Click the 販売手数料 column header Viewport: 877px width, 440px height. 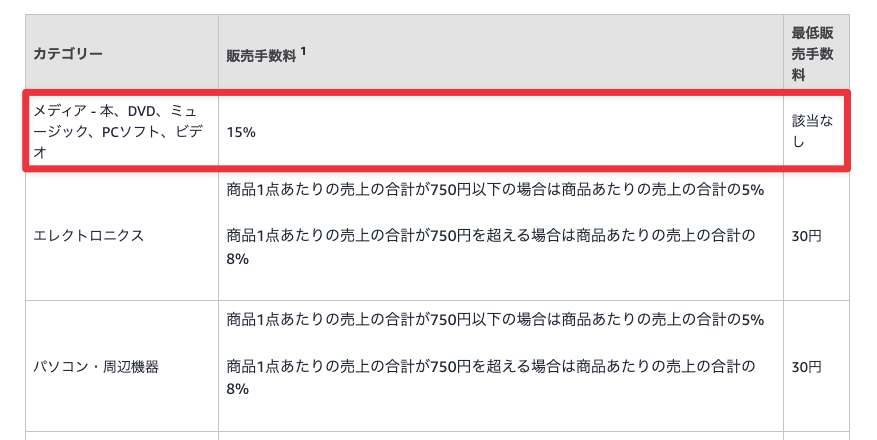coord(261,55)
